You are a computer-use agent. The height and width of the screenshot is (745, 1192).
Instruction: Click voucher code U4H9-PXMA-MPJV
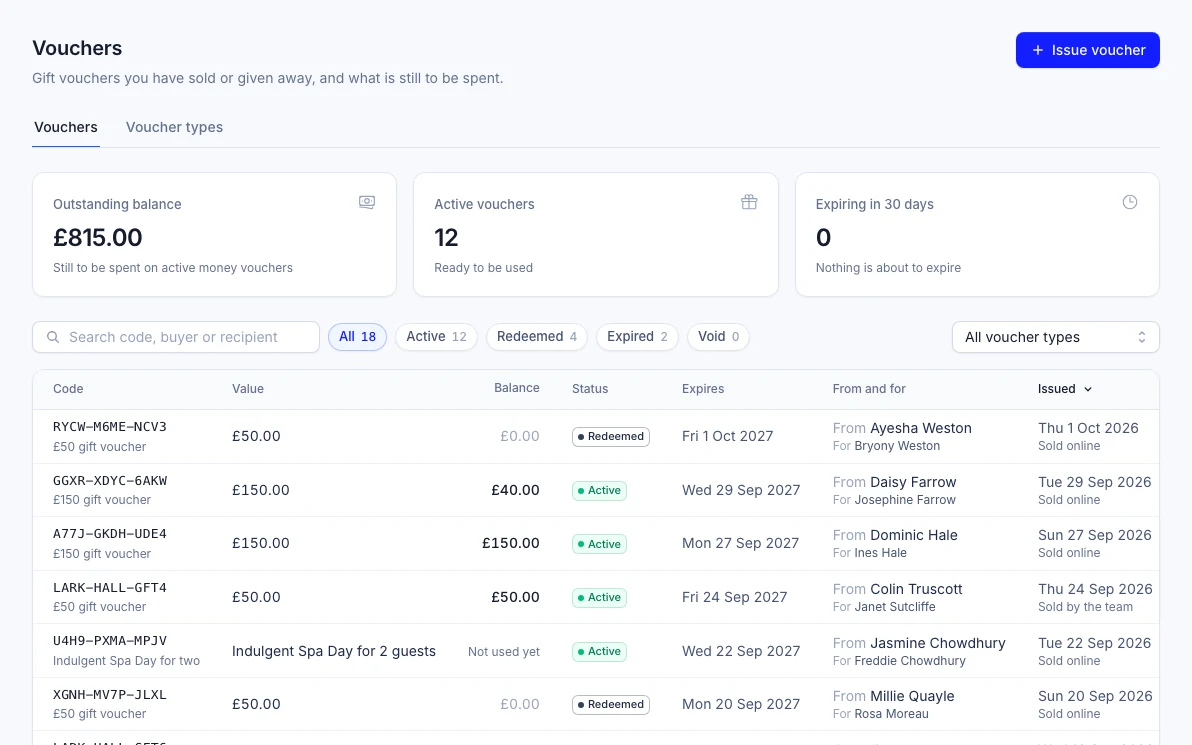[109, 641]
